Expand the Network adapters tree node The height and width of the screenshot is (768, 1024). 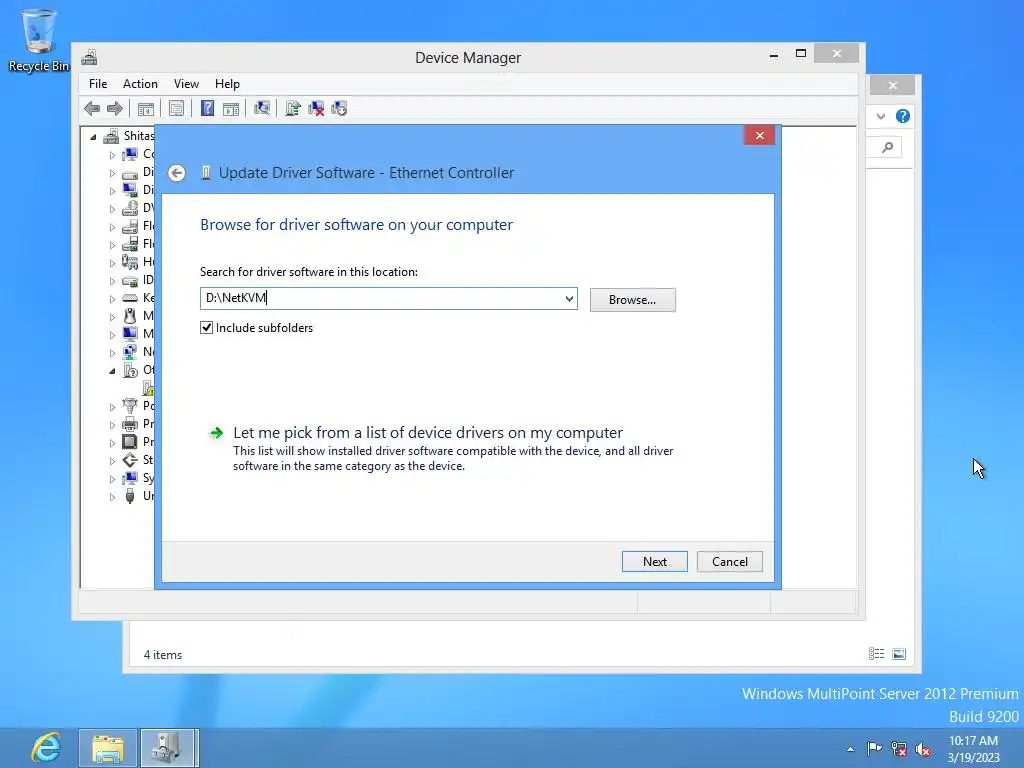coord(112,353)
